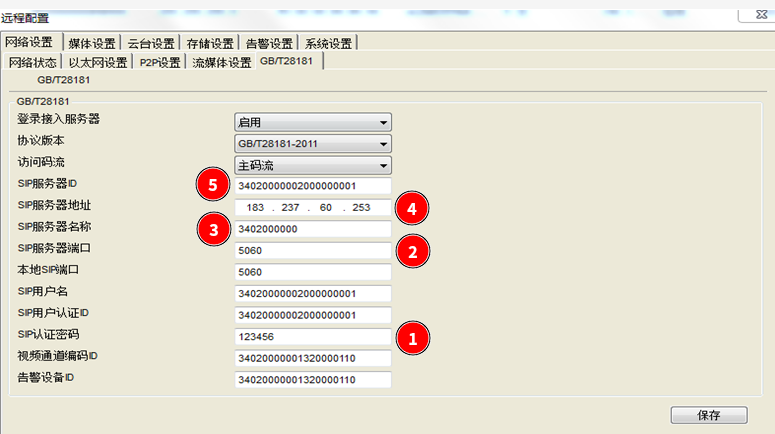Expand the 登录接入服务器 dropdown showing 启用
The height and width of the screenshot is (434, 775).
(312, 122)
